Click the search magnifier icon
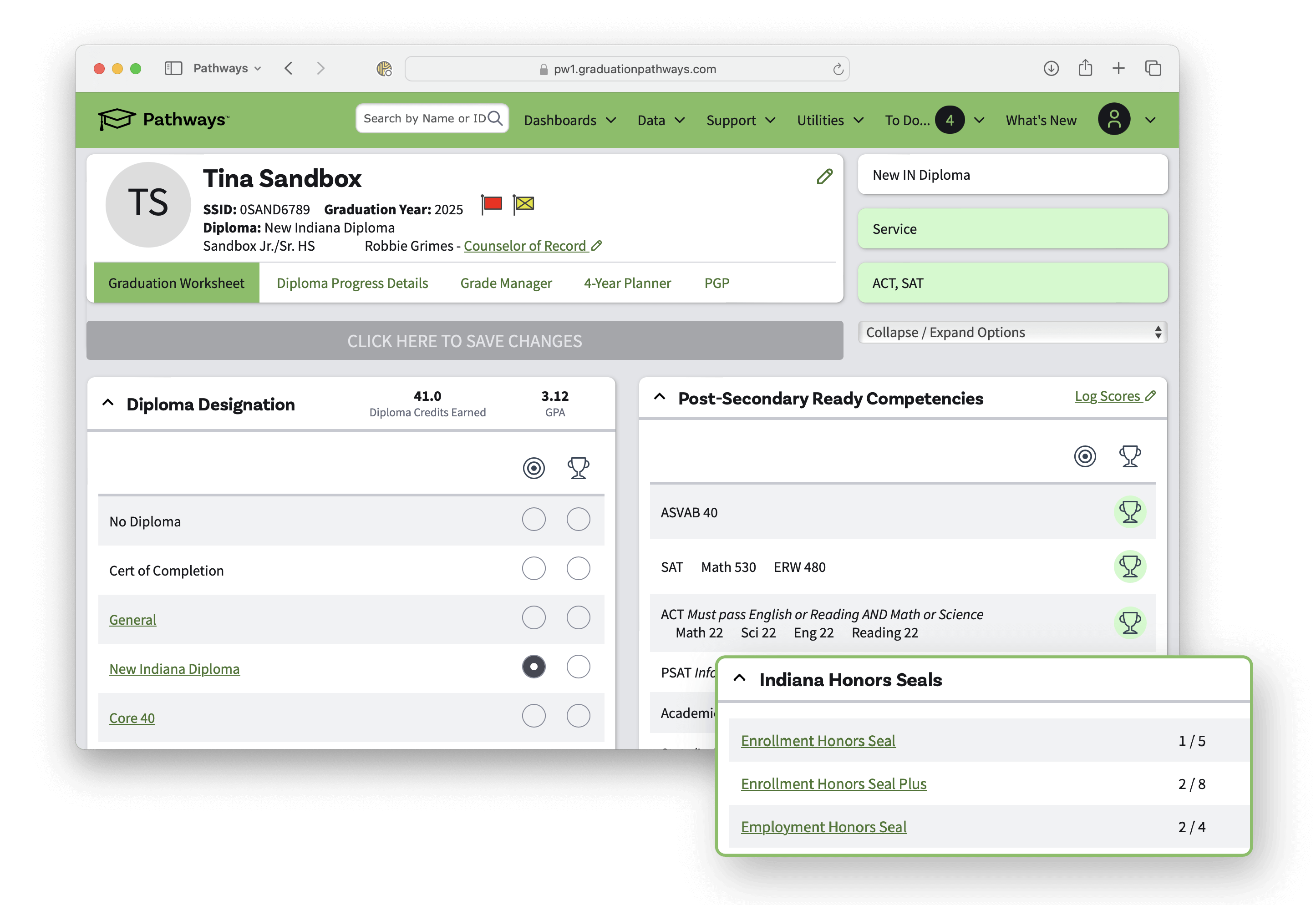Viewport: 1316px width, 905px height. click(495, 118)
